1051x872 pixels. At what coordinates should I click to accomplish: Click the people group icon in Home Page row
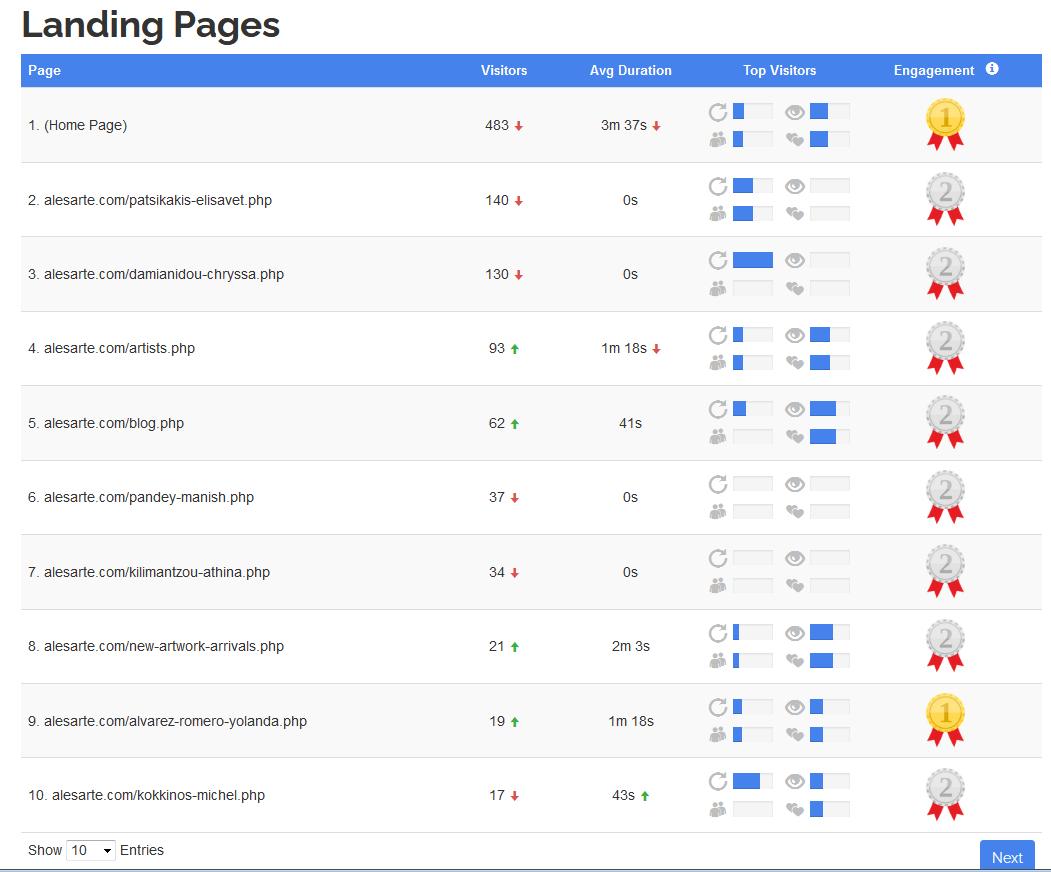pos(718,139)
